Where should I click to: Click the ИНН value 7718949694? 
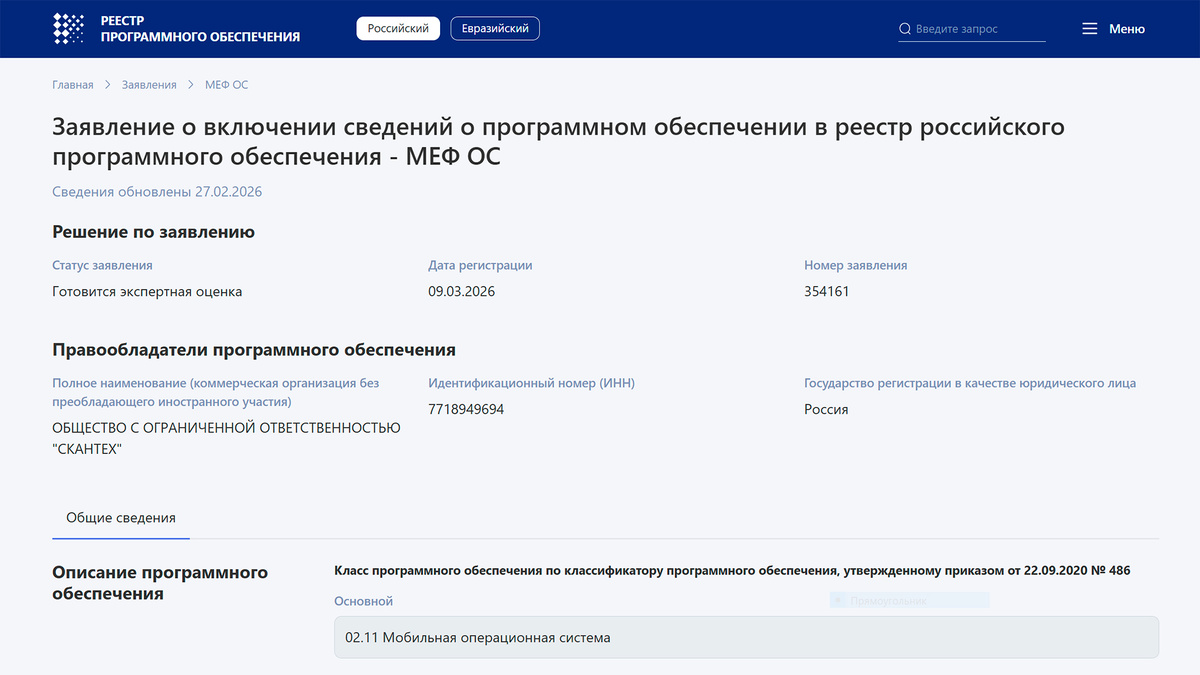466,409
